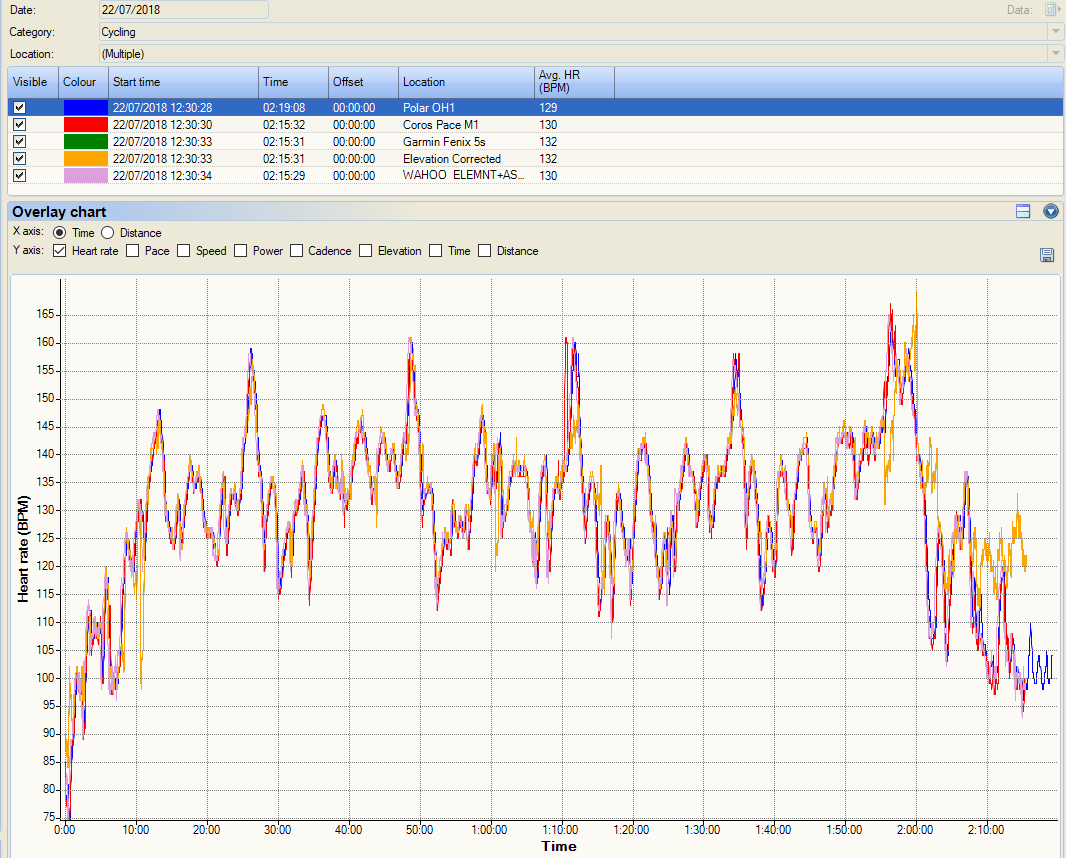
Task: Click the orange Elevation Corrected colour swatch
Action: point(85,159)
